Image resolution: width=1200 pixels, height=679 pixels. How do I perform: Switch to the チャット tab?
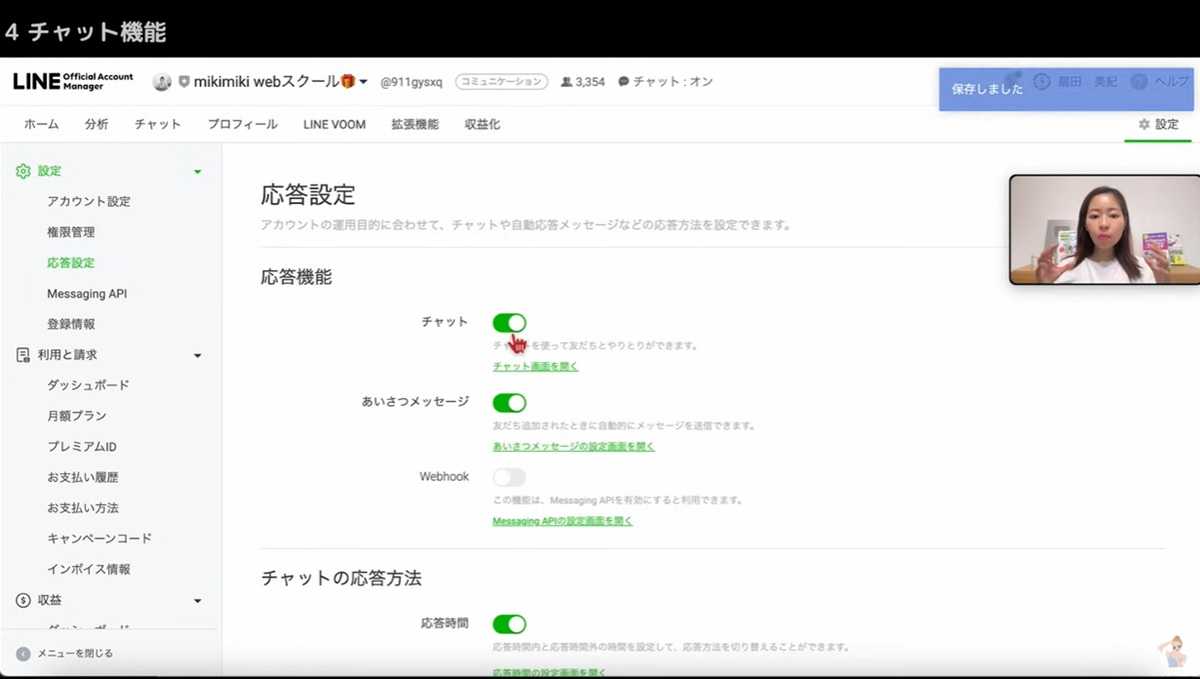pyautogui.click(x=158, y=125)
